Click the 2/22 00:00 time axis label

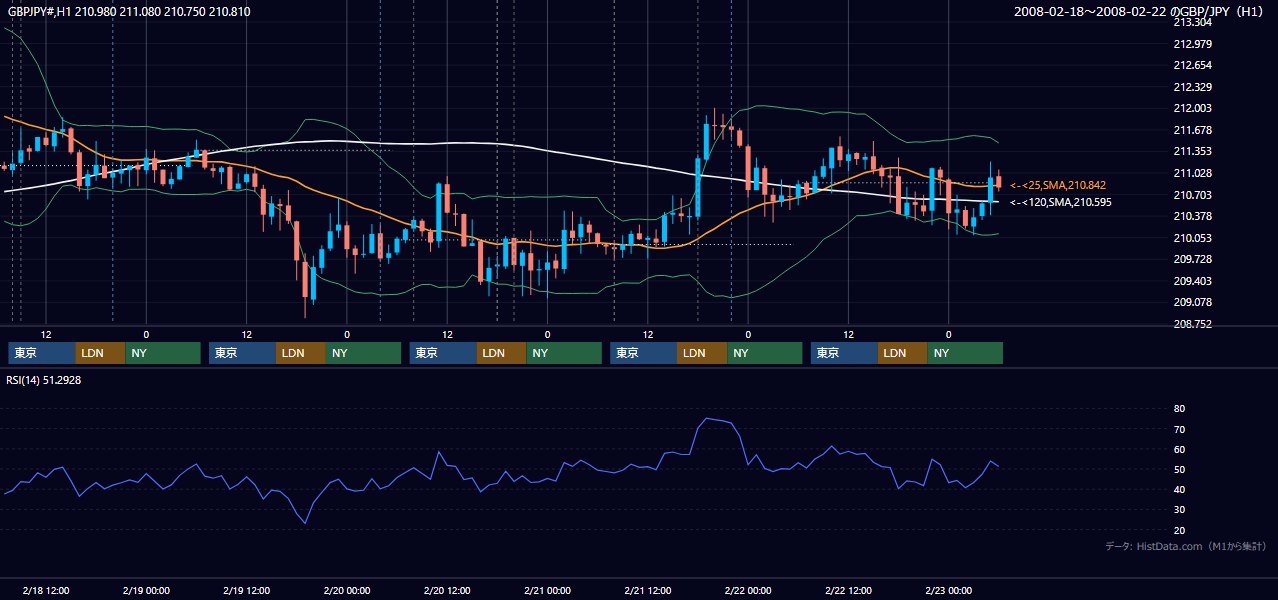[x=748, y=590]
